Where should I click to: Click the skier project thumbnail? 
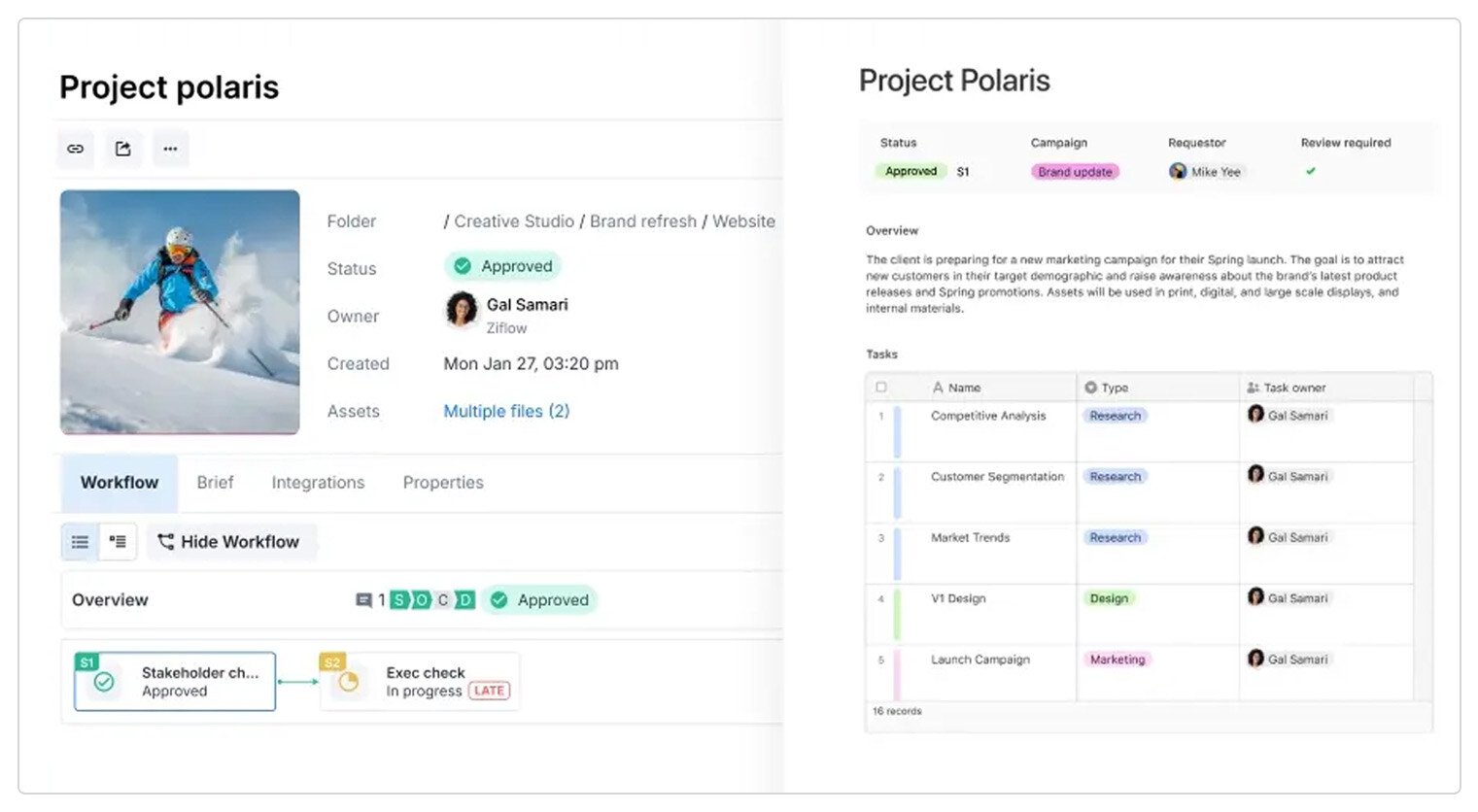point(180,312)
